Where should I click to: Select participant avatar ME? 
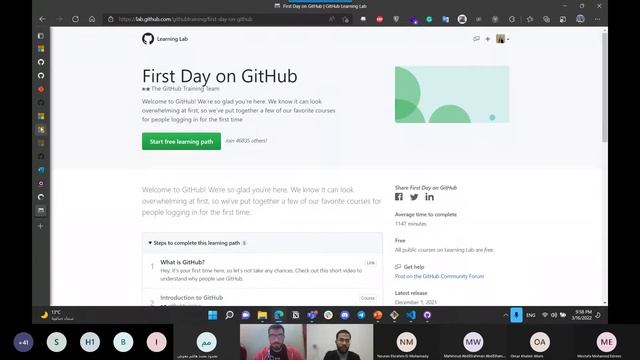[607, 342]
